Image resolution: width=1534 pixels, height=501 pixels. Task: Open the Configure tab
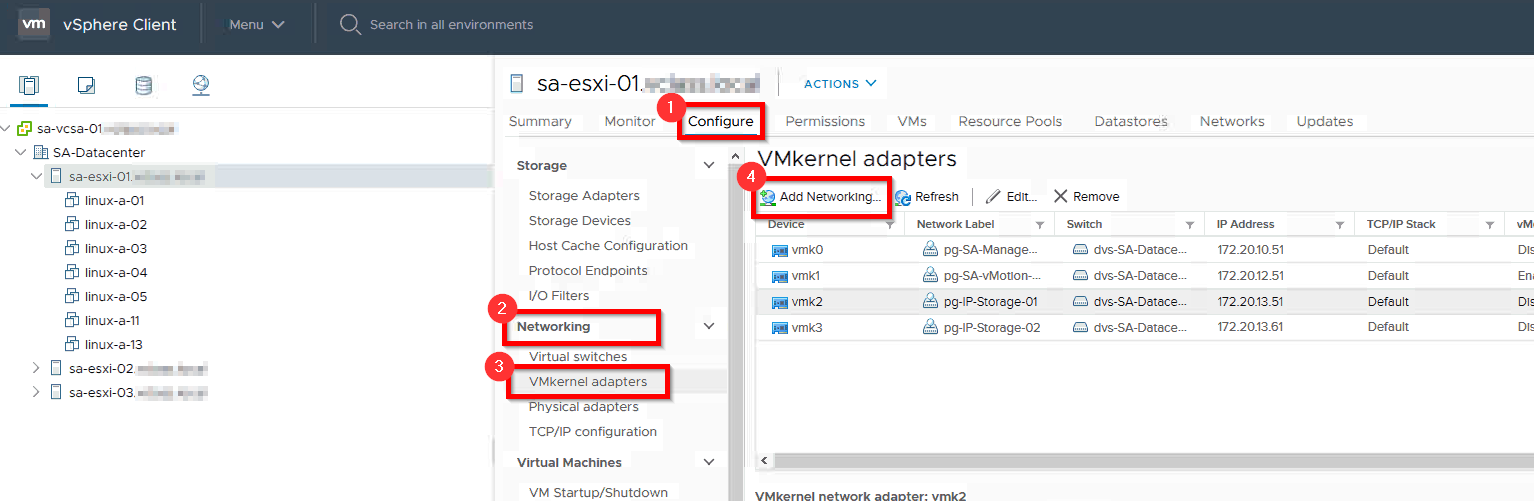pyautogui.click(x=721, y=121)
